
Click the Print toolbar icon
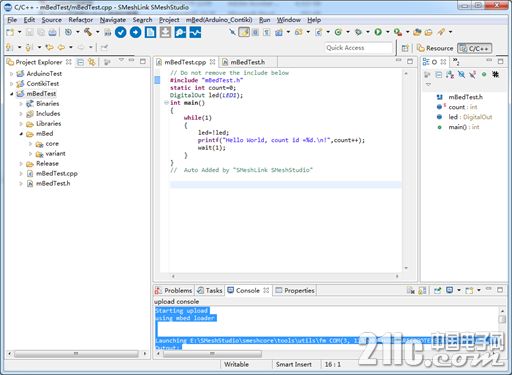(52, 32)
